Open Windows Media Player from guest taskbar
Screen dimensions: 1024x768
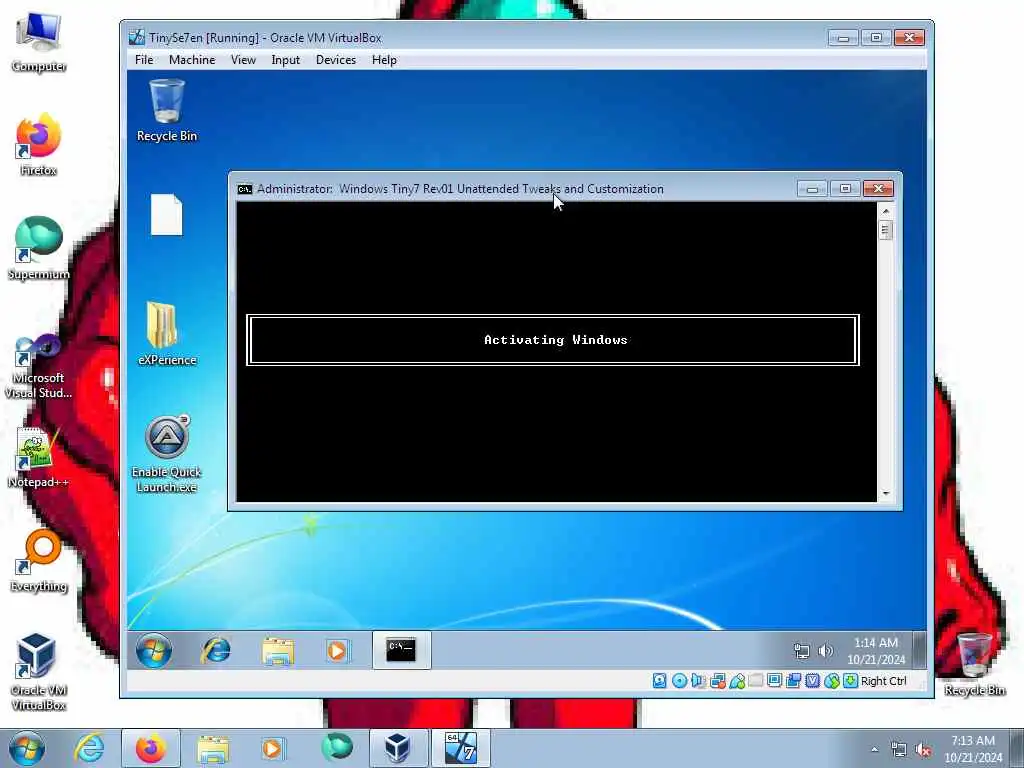click(336, 650)
